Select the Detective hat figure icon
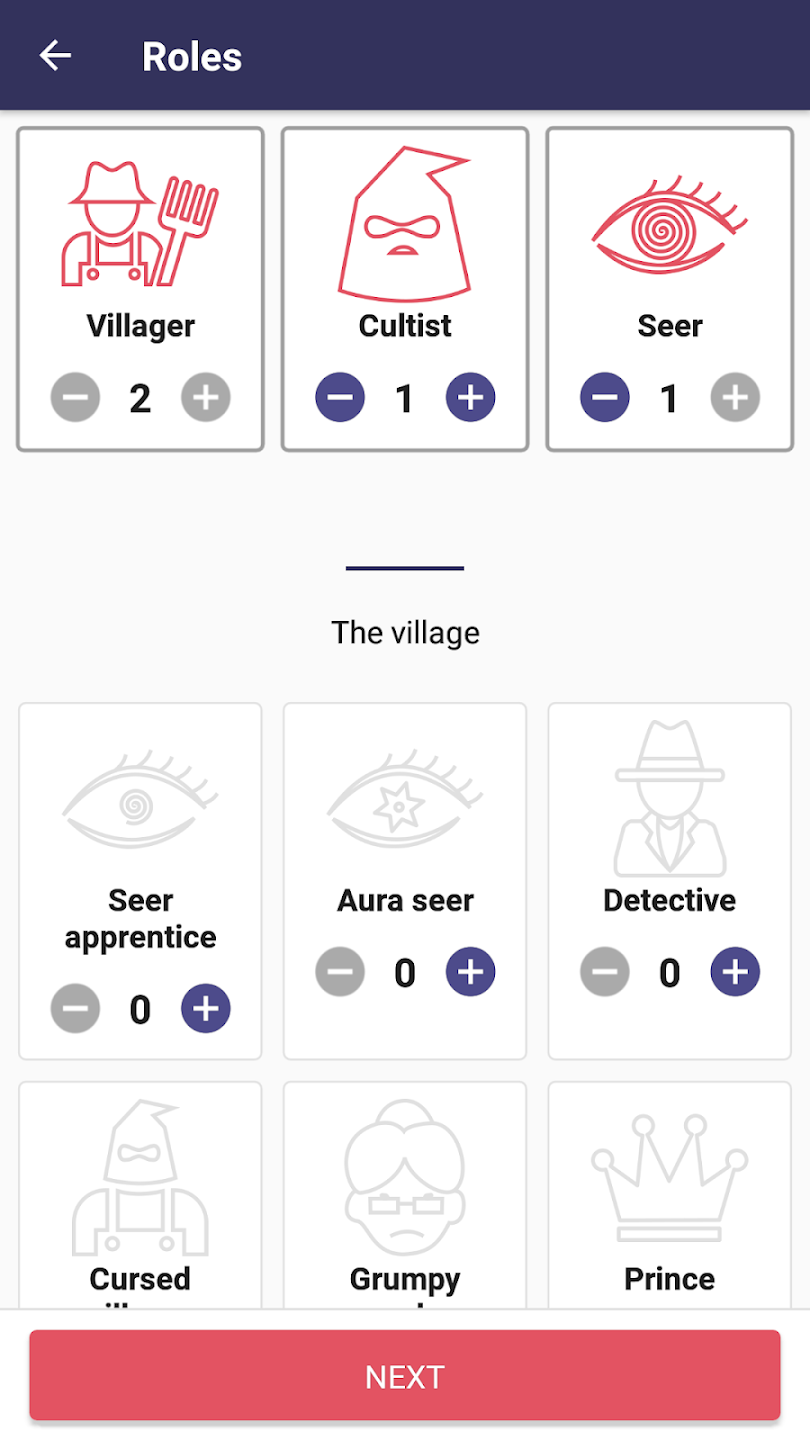Screen dimensions: 810x1440 pyautogui.click(x=669, y=798)
